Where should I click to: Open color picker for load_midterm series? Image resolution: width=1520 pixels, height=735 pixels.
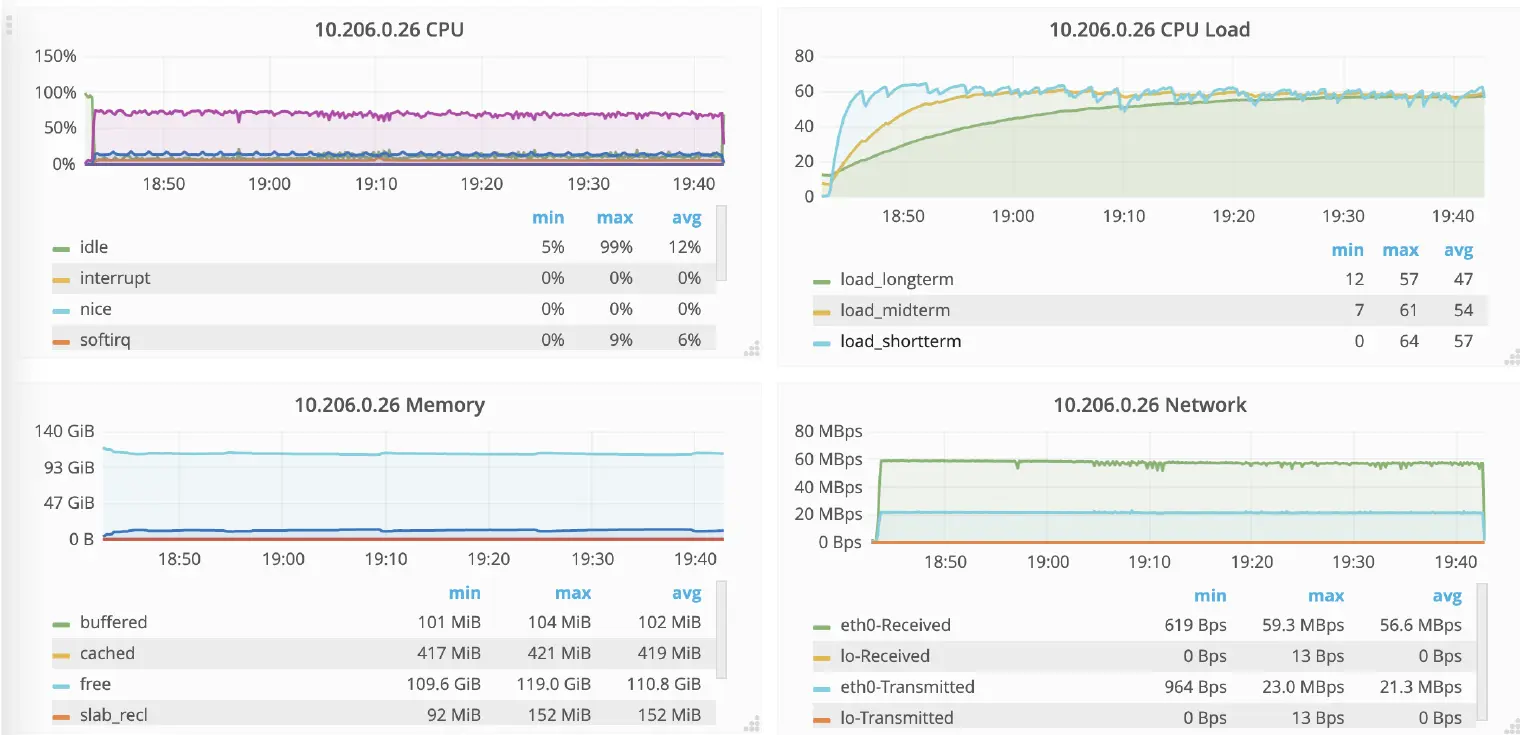point(822,312)
